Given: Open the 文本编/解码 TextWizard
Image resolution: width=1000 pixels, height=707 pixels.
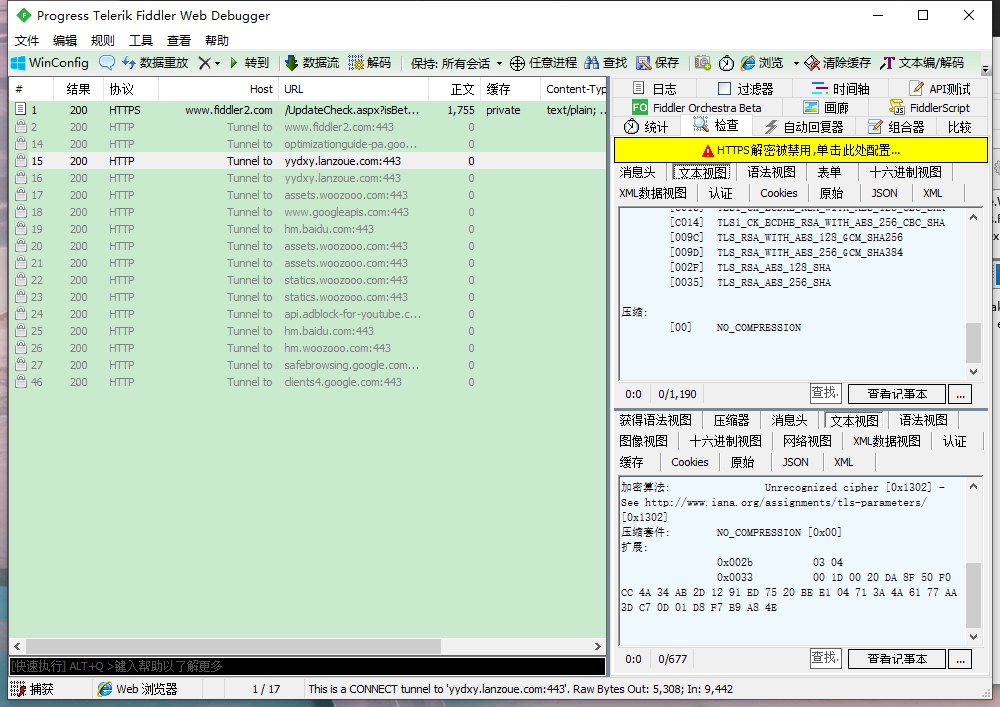Looking at the screenshot, I should coord(922,62).
